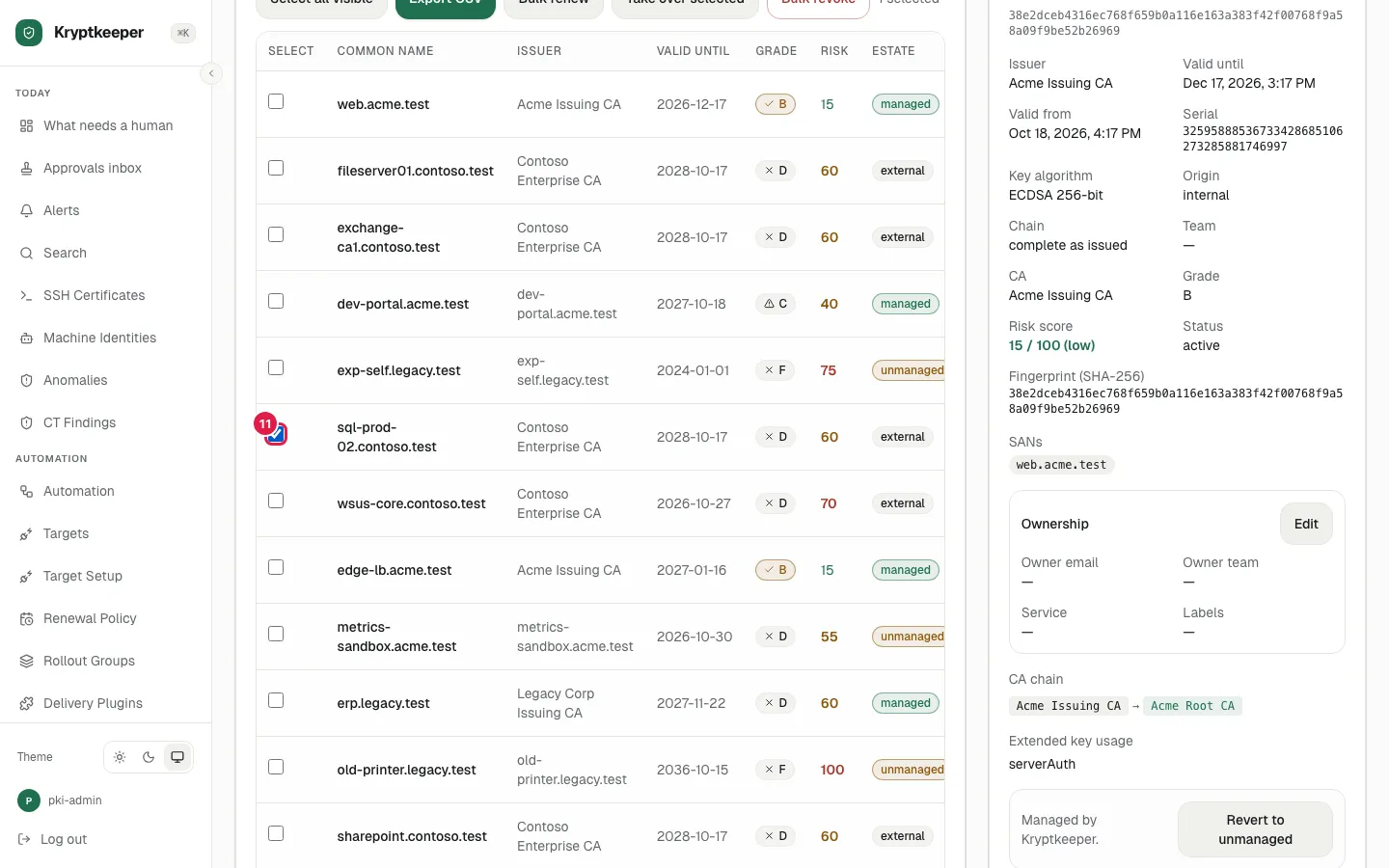Click the Search magnifier icon
Viewport: 1389px width, 868px height.
tap(27, 253)
